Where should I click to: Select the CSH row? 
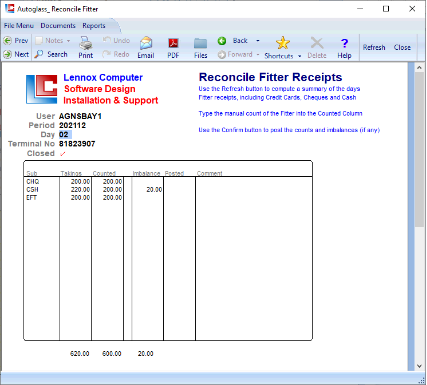click(x=168, y=190)
